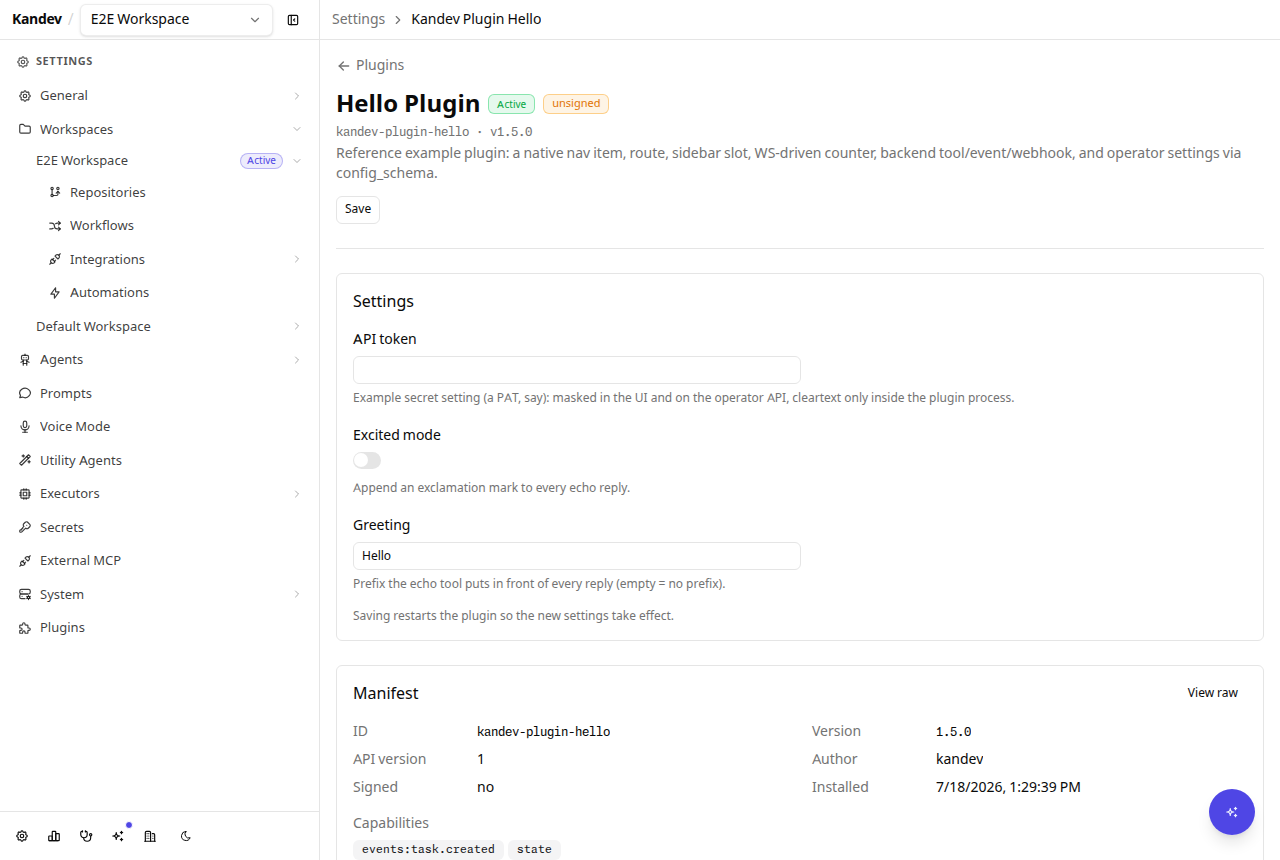Click the Plugins puzzle piece icon
1280x860 pixels.
point(25,628)
